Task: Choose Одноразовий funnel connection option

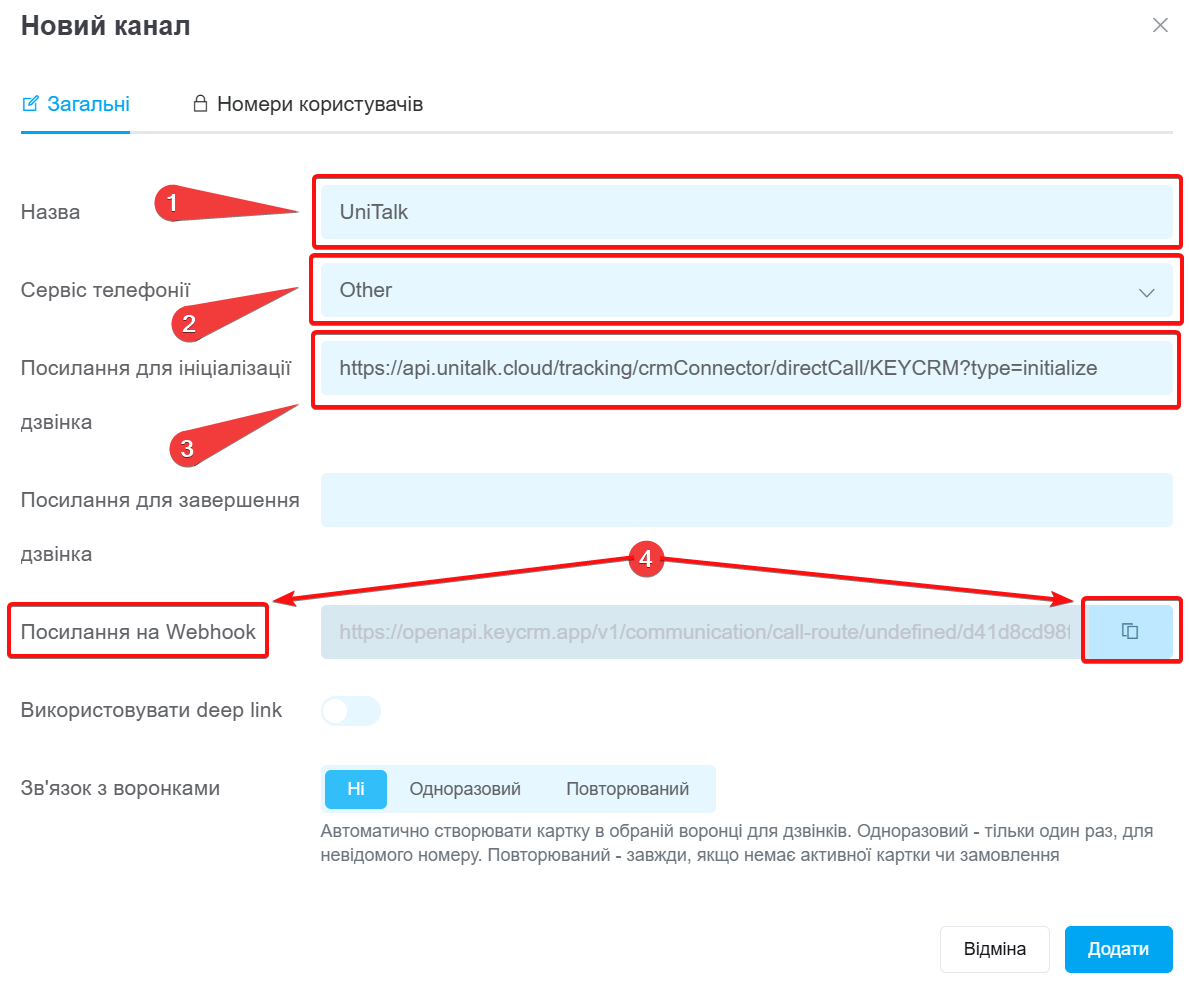Action: pos(465,789)
